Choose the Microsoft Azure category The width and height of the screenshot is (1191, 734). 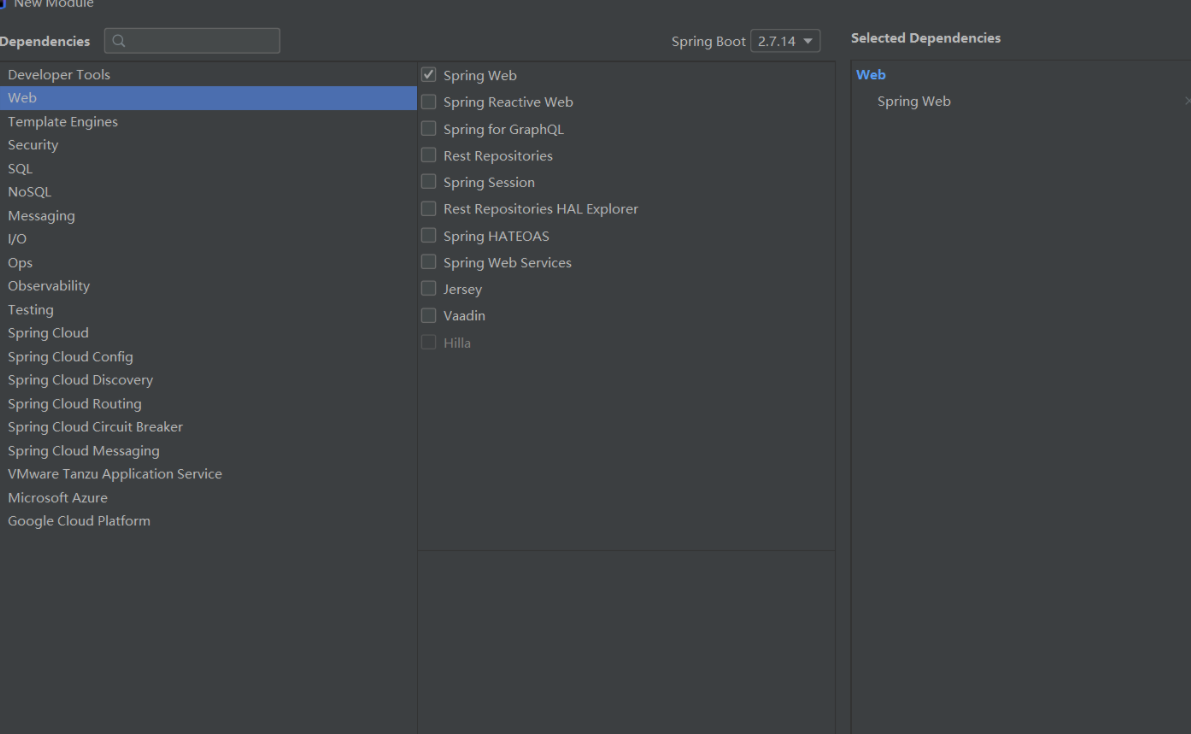58,498
